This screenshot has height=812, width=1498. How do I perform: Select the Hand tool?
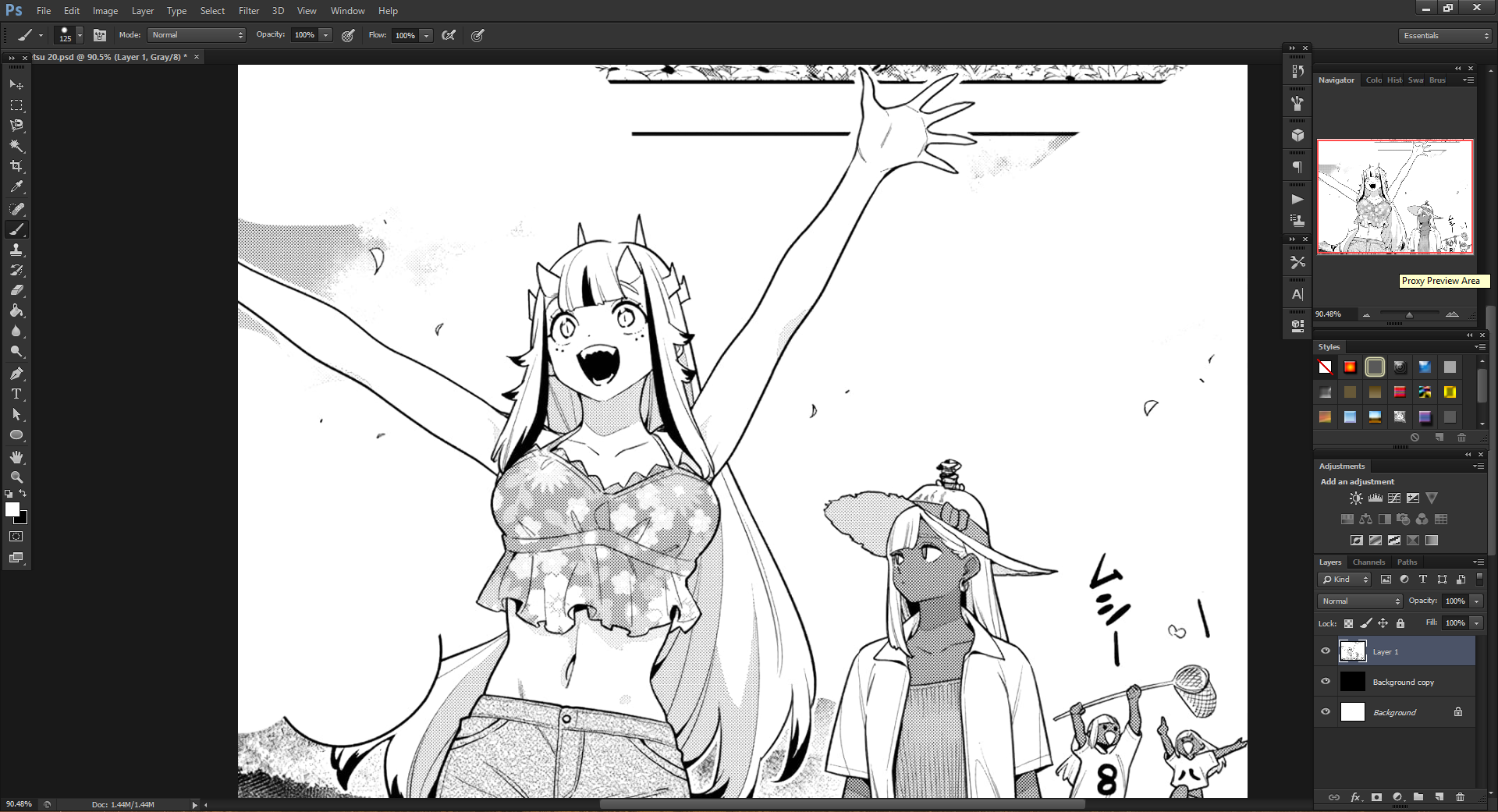[x=16, y=457]
